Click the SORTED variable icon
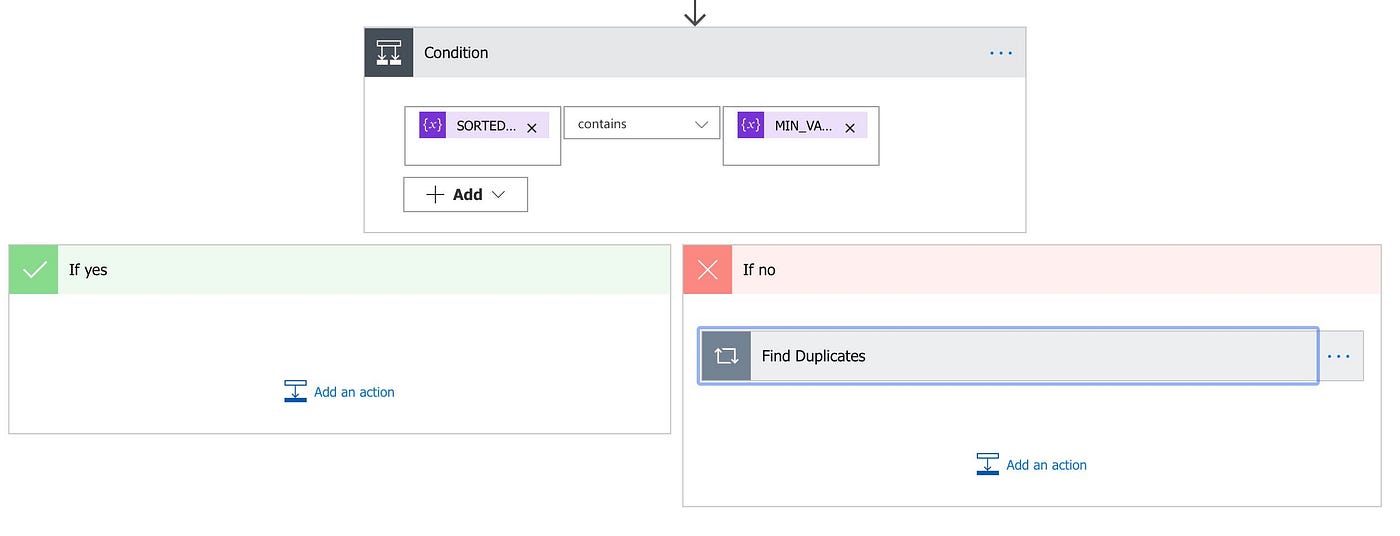This screenshot has height=536, width=1400. (x=433, y=126)
